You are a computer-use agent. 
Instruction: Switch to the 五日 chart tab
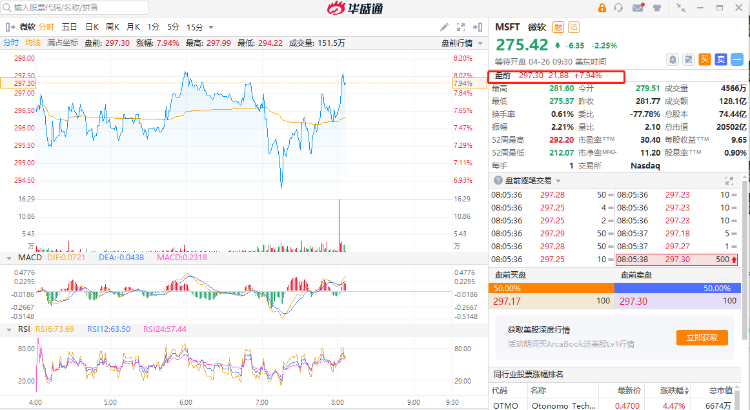69,27
